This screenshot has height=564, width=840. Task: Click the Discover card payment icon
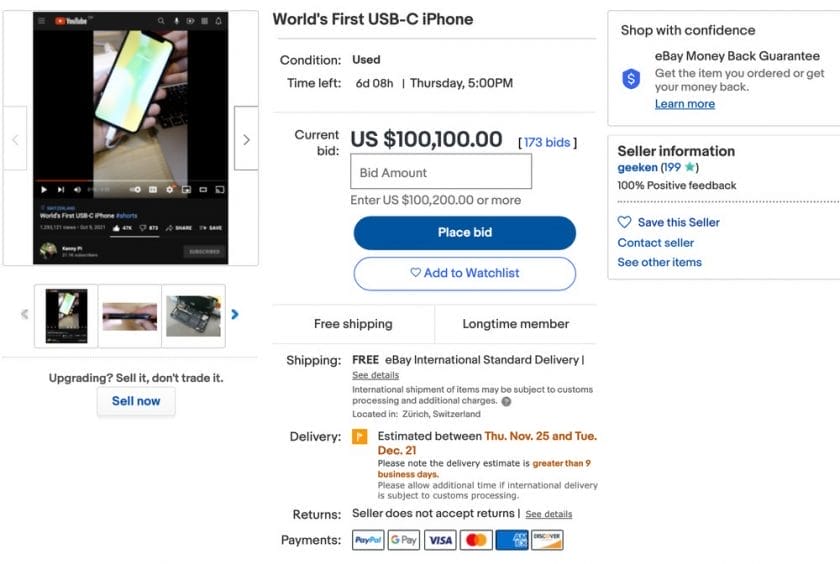[x=547, y=540]
